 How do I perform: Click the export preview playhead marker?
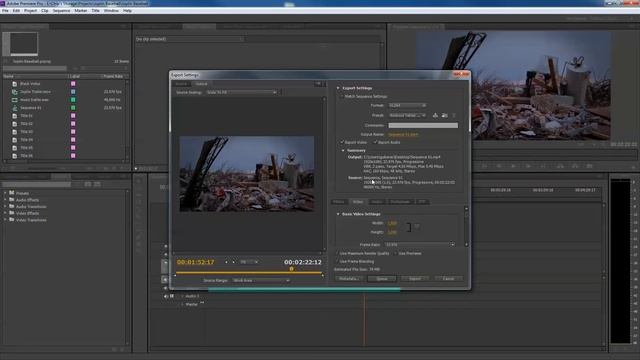coord(291,269)
